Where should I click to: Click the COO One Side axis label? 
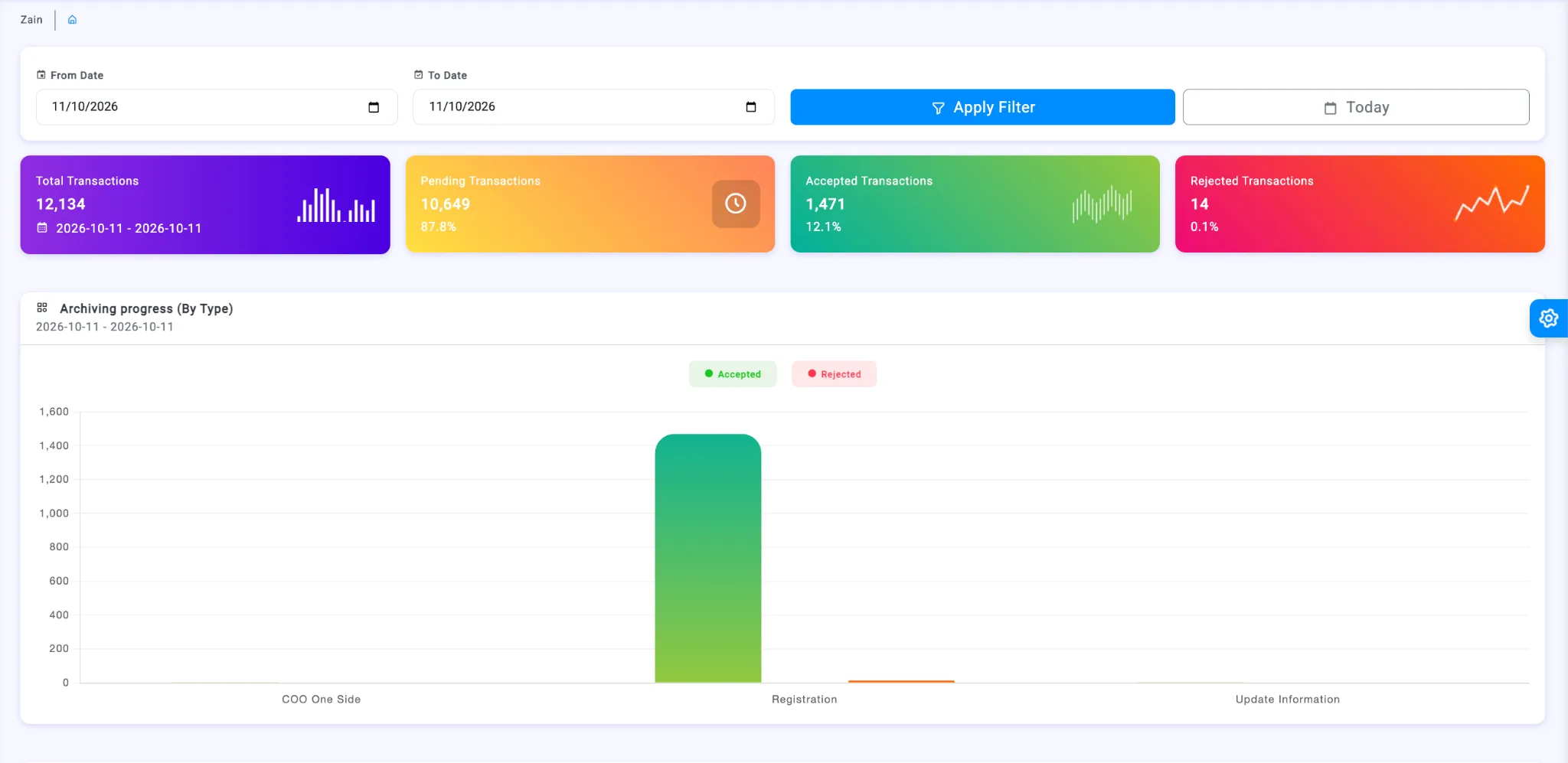[322, 699]
